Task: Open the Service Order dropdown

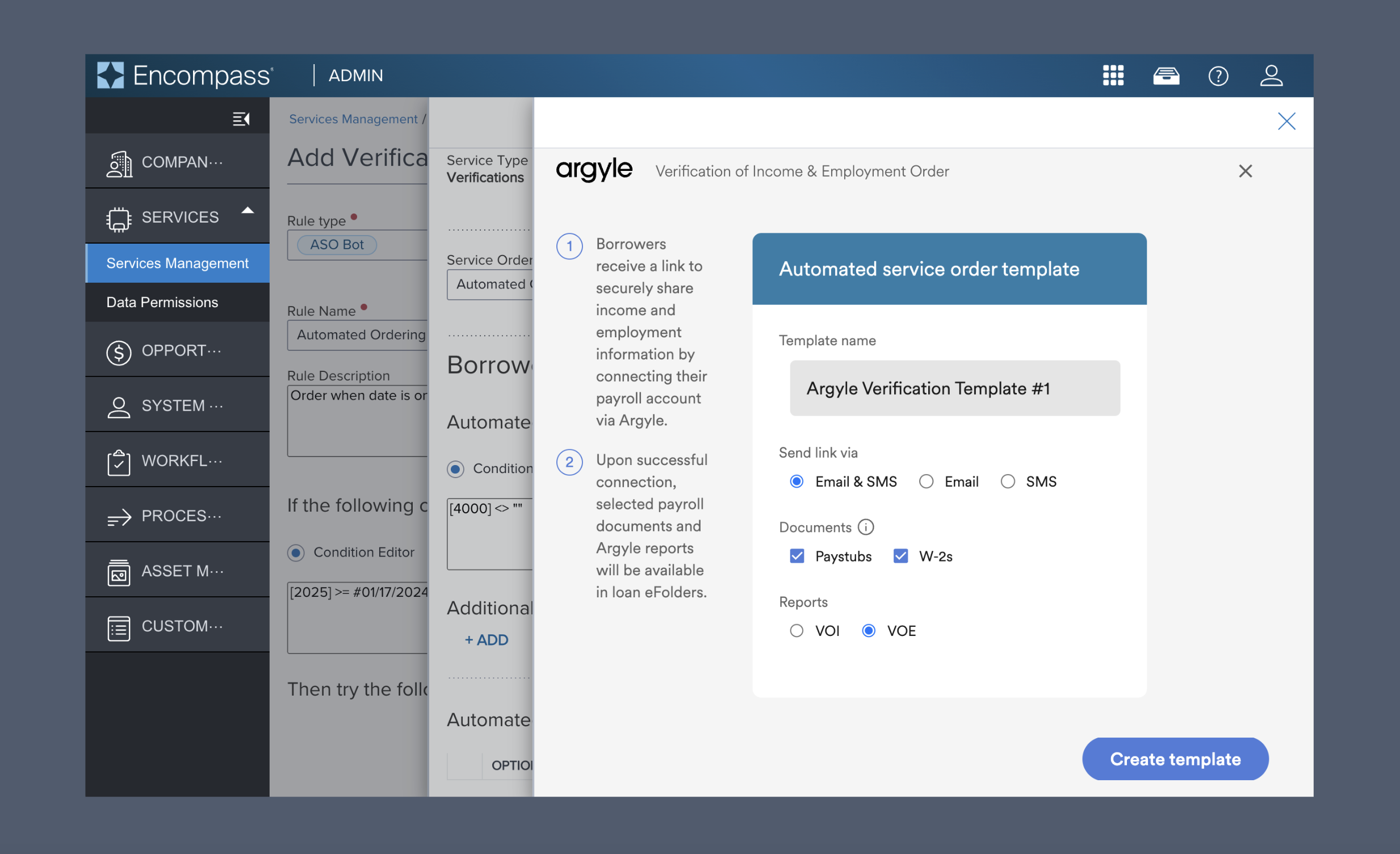Action: (490, 284)
